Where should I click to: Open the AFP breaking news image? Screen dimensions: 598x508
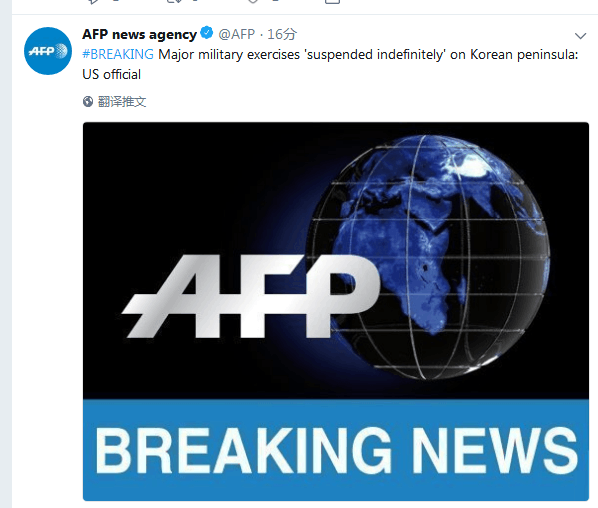coord(336,311)
